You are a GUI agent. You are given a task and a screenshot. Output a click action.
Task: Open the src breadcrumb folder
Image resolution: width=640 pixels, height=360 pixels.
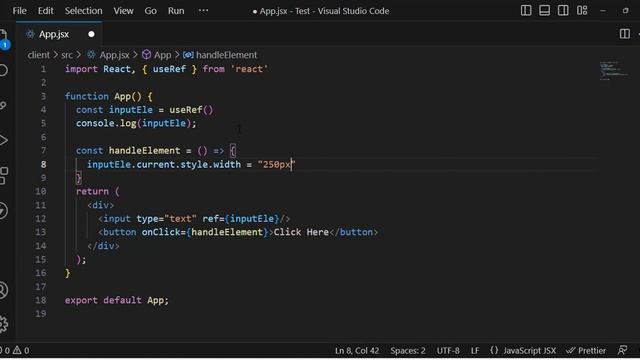(x=67, y=55)
